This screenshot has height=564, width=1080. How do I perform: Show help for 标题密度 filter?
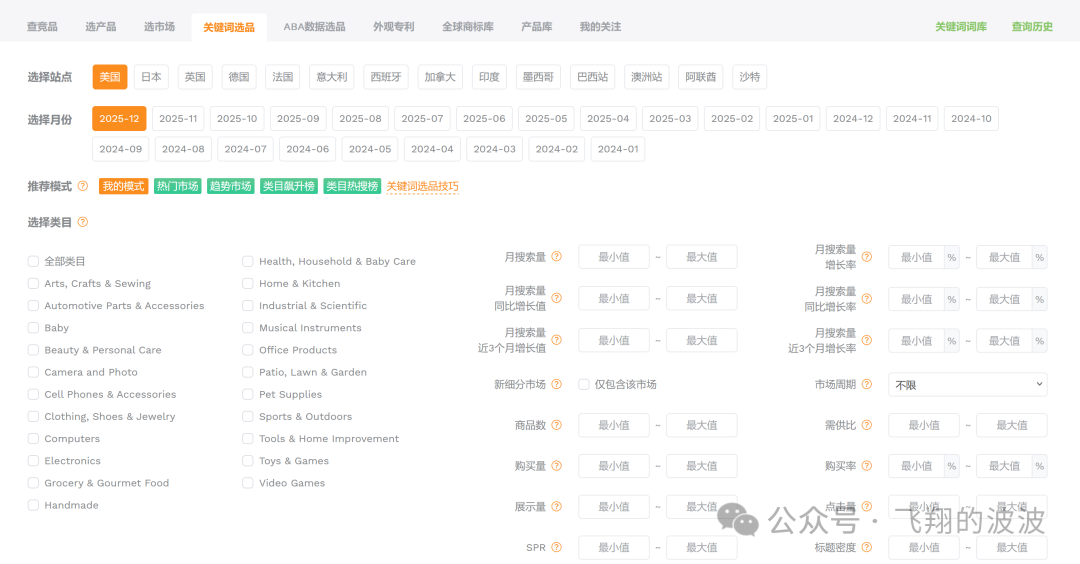click(866, 547)
